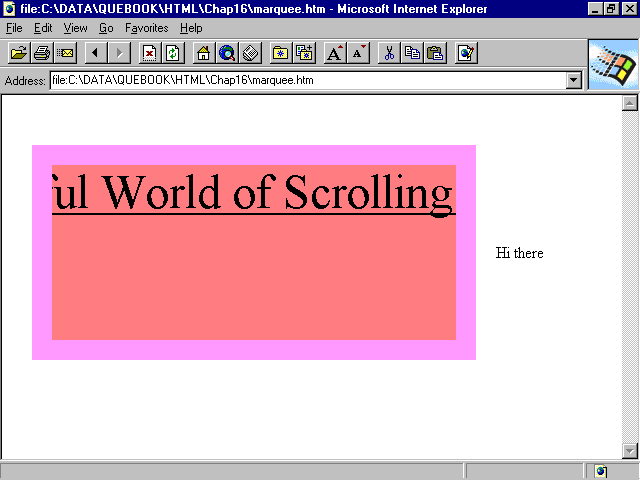Click inside the Address field
The height and width of the screenshot is (480, 640).
300,80
